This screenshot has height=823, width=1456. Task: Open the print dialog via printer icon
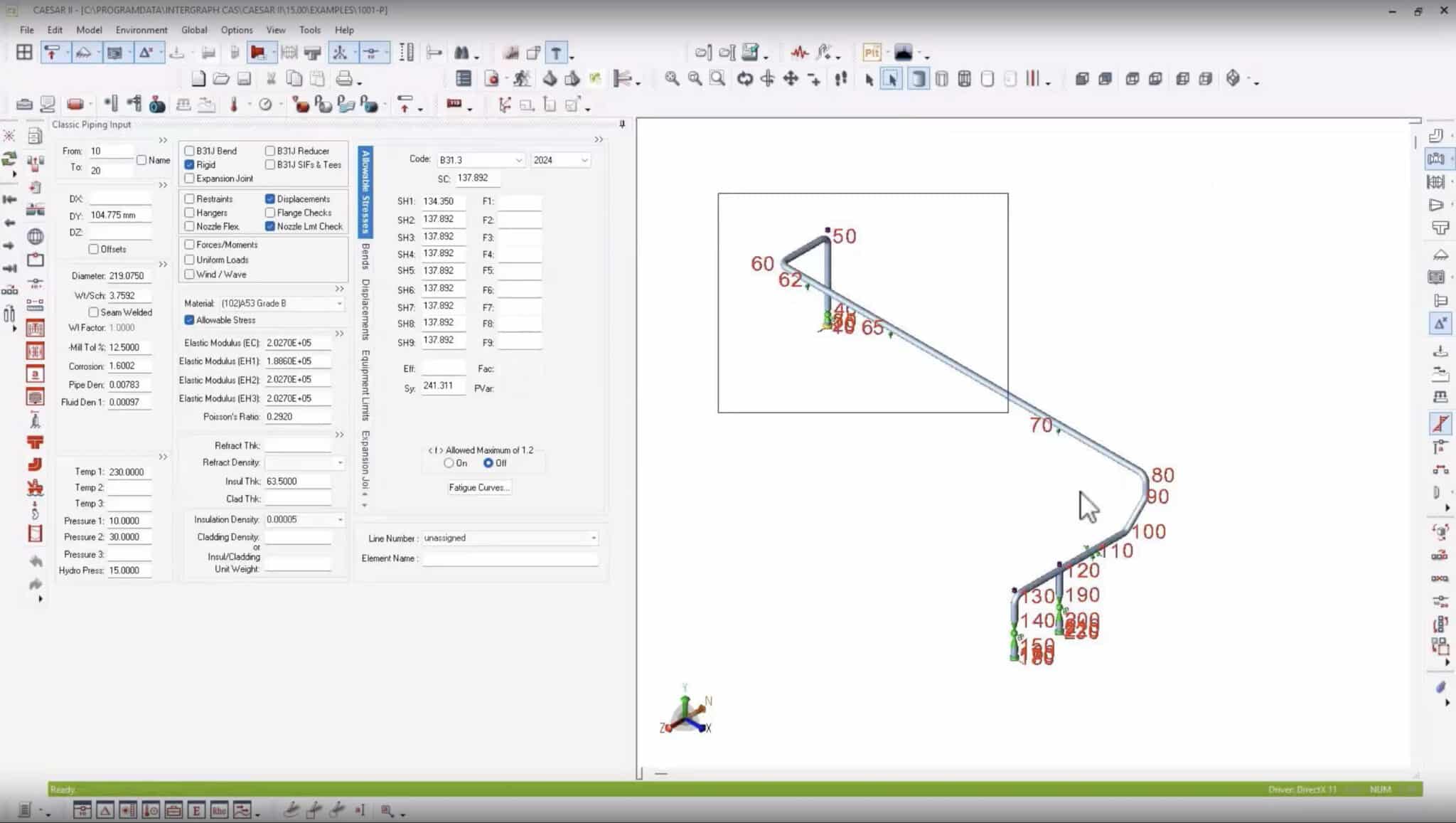point(346,78)
